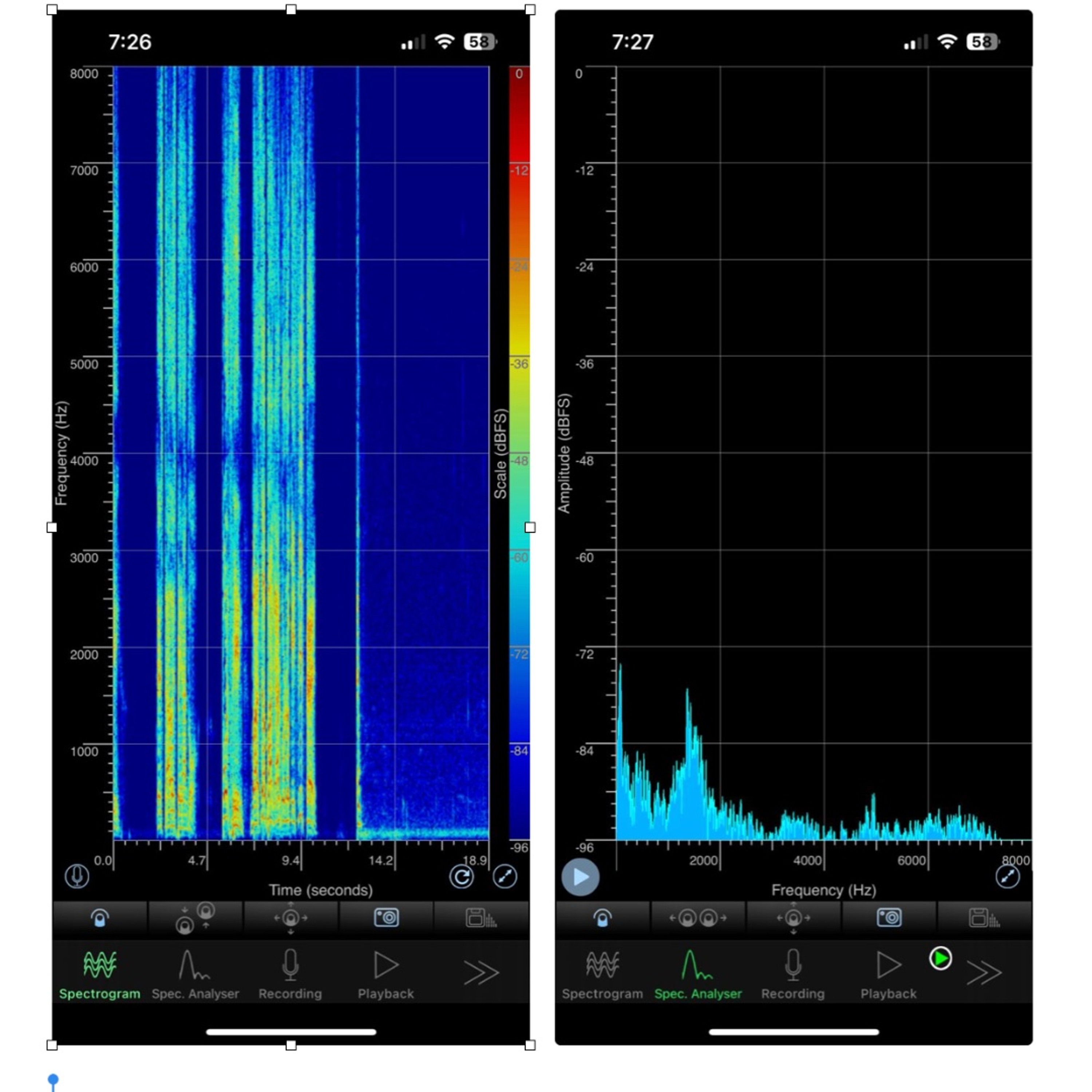Toggle pan mode icon in right toolbar

[x=793, y=918]
